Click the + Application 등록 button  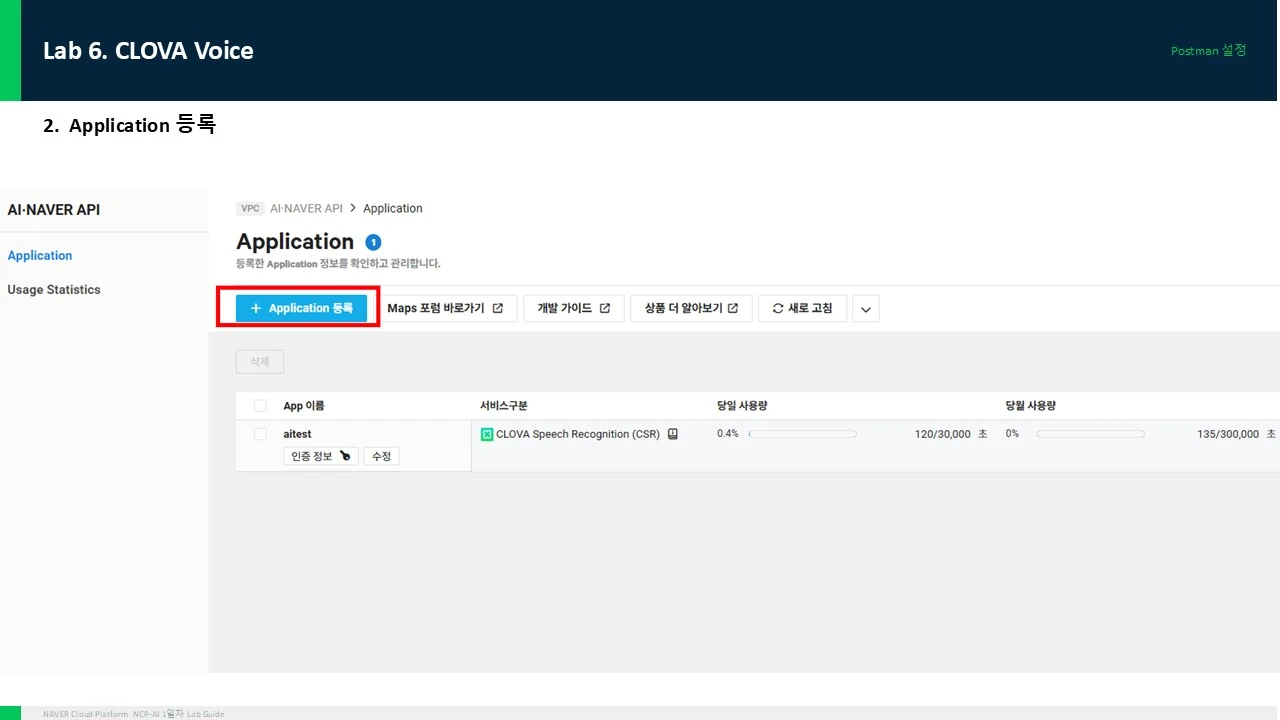click(301, 308)
